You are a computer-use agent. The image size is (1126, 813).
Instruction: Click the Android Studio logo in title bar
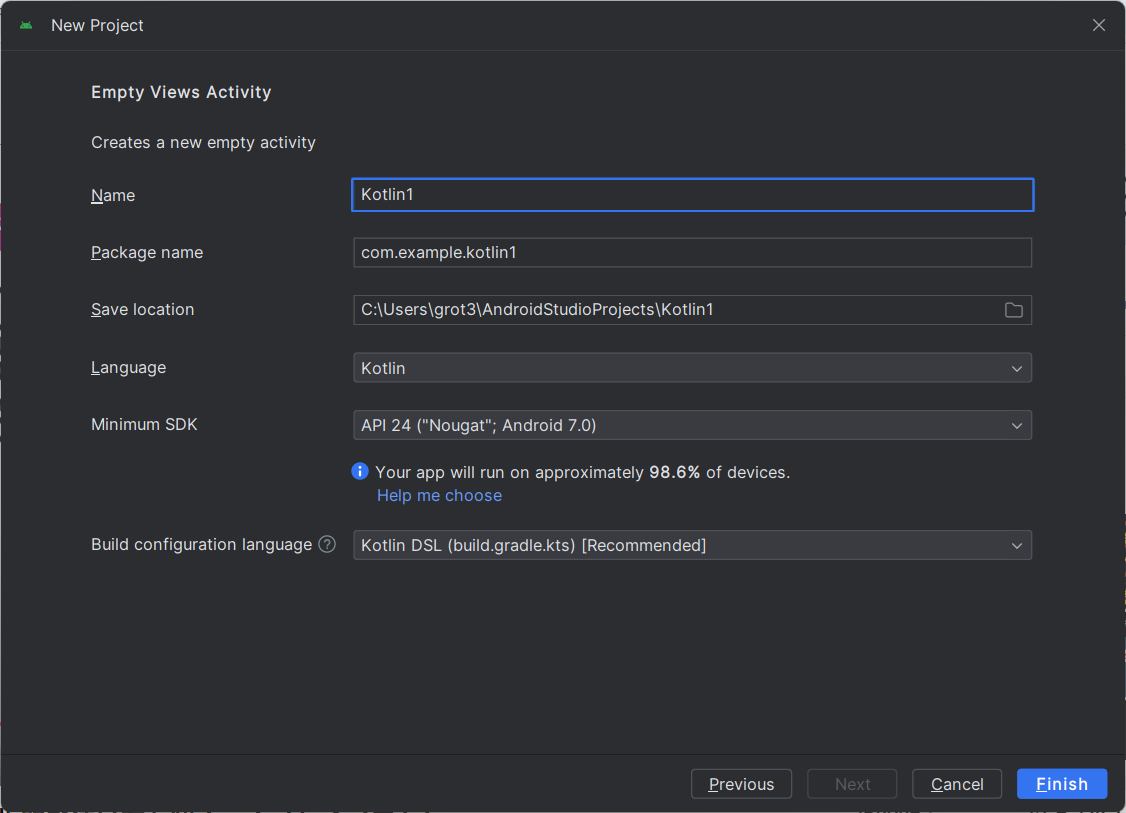(26, 25)
